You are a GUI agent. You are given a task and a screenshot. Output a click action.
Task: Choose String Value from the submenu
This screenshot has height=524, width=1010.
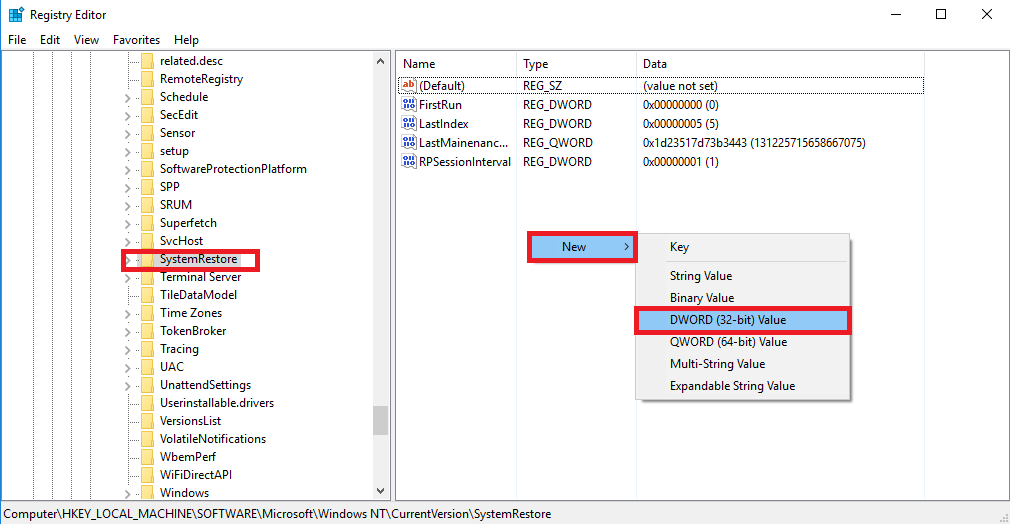click(x=743, y=276)
